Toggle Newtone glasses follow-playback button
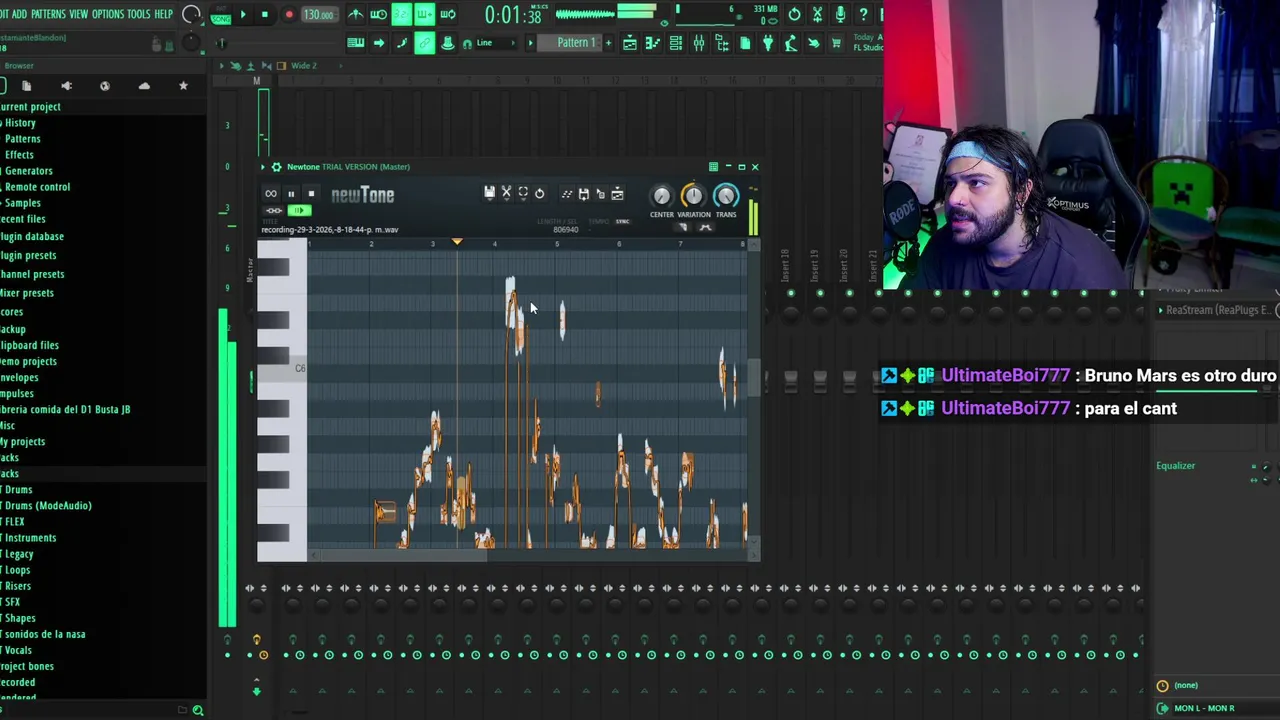The height and width of the screenshot is (720, 1280). click(274, 210)
